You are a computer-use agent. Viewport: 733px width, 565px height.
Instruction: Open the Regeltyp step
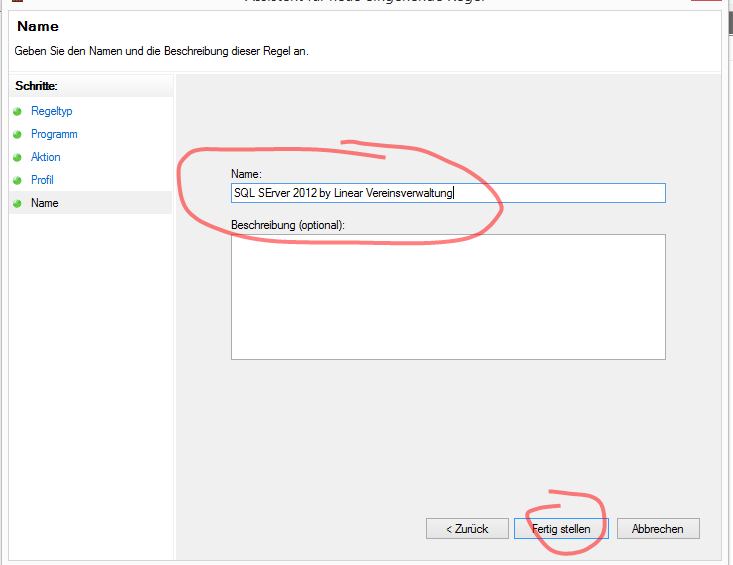click(x=51, y=111)
